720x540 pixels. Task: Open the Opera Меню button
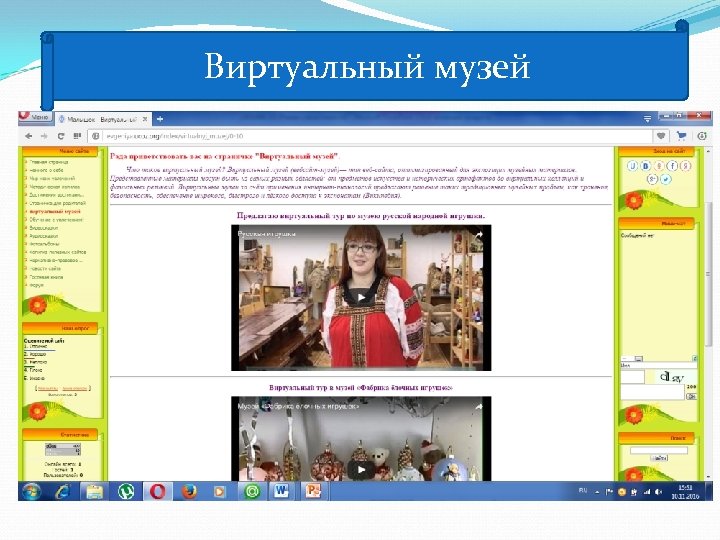[x=36, y=118]
